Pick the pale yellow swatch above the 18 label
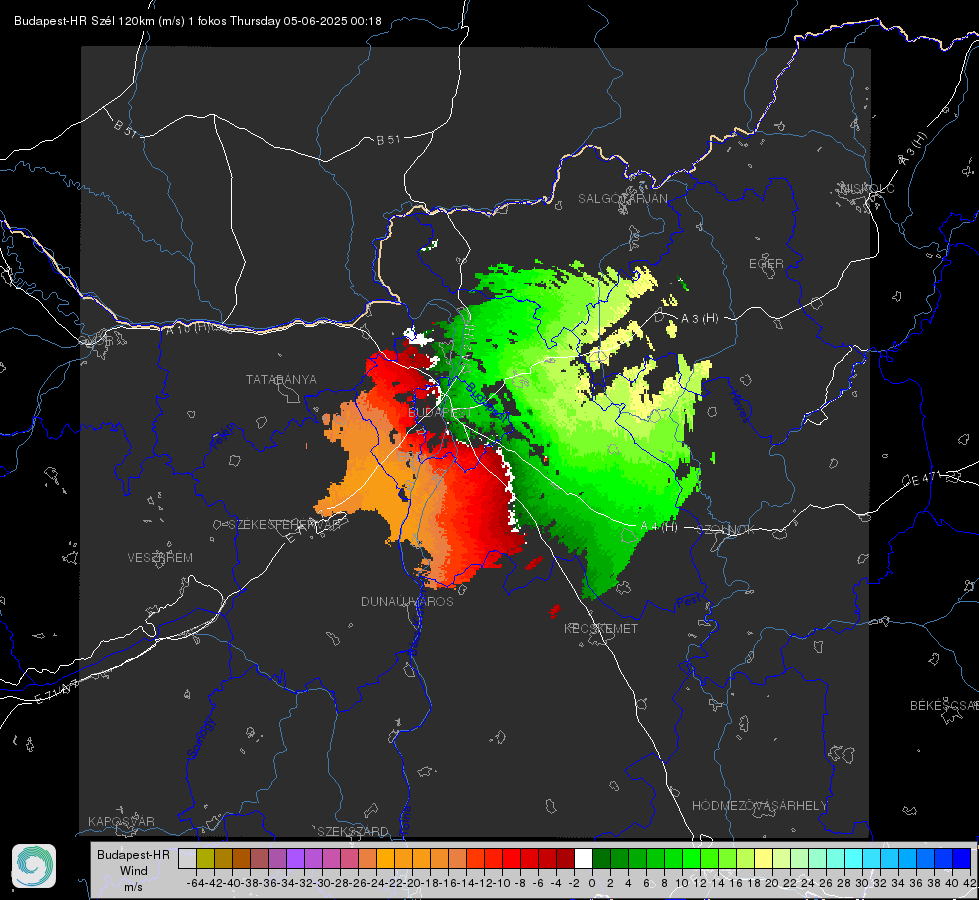The width and height of the screenshot is (979, 900). coord(763,858)
